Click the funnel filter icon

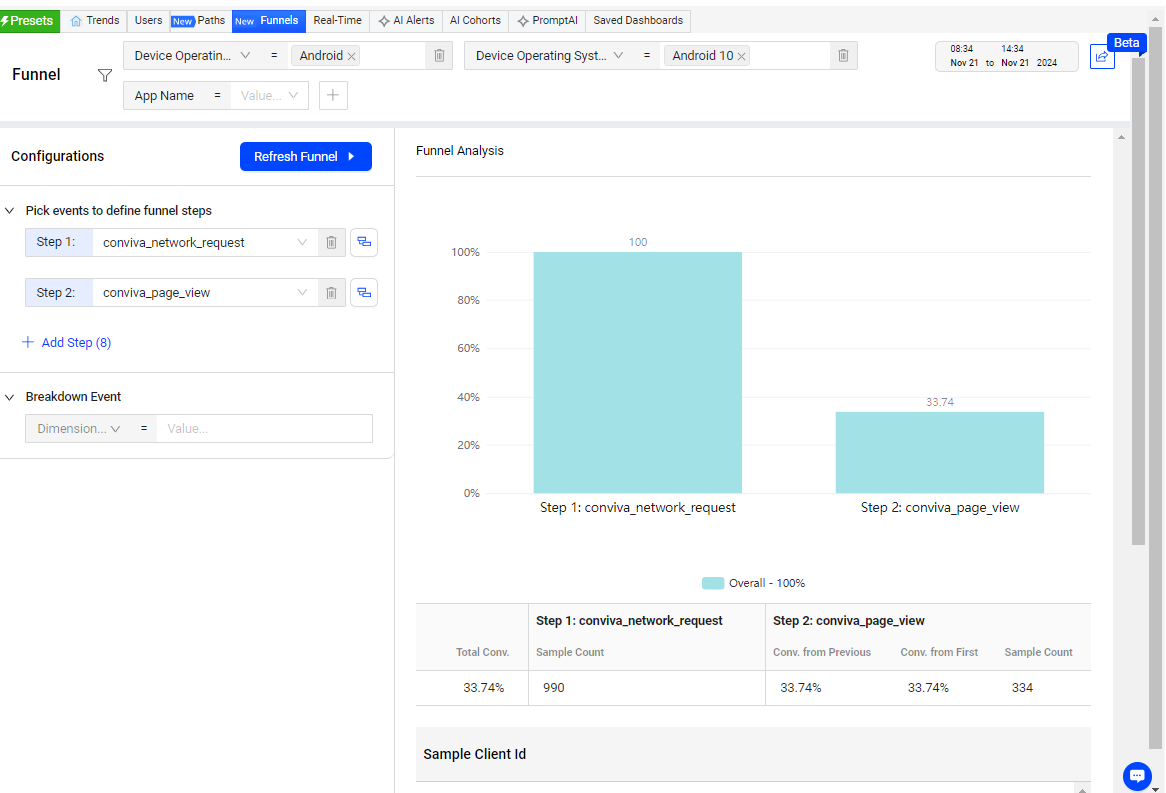point(105,75)
